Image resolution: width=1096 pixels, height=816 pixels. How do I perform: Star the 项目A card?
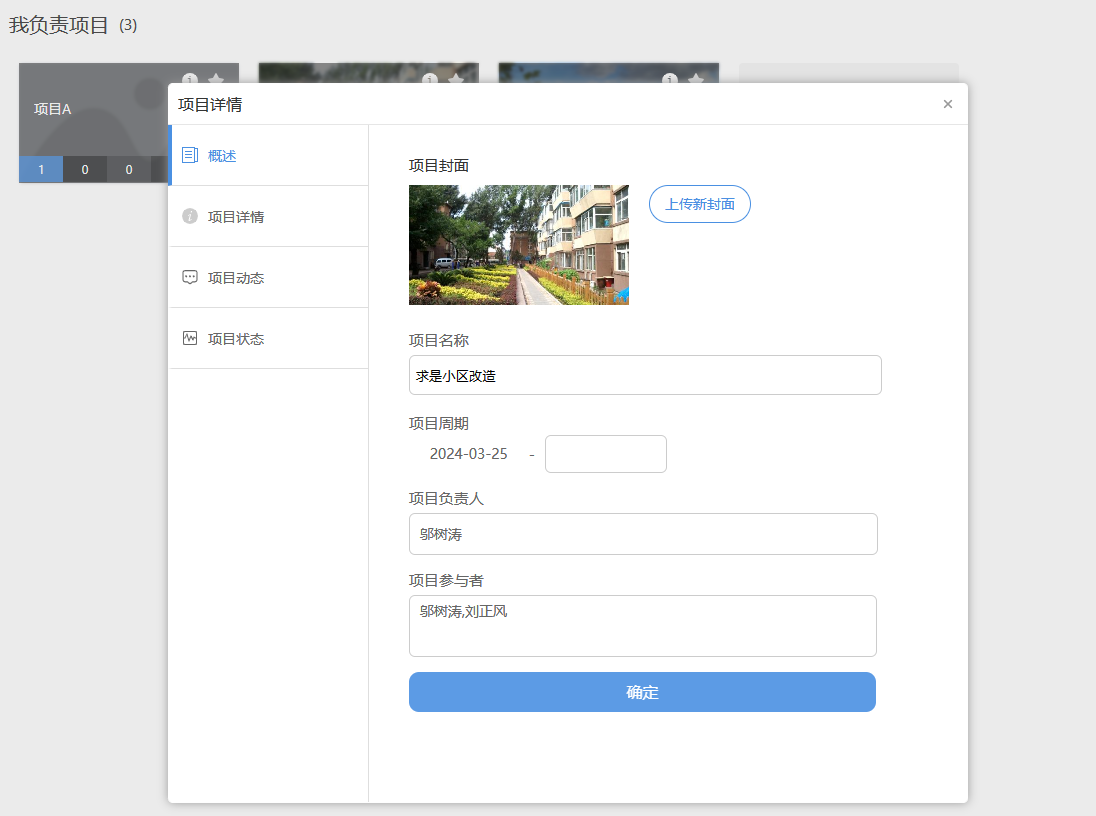216,80
